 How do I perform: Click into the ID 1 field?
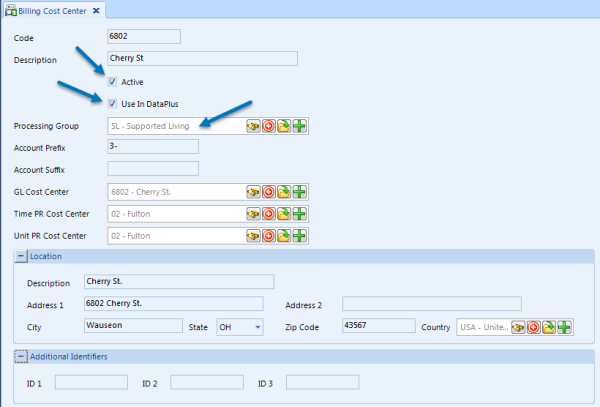(91, 382)
